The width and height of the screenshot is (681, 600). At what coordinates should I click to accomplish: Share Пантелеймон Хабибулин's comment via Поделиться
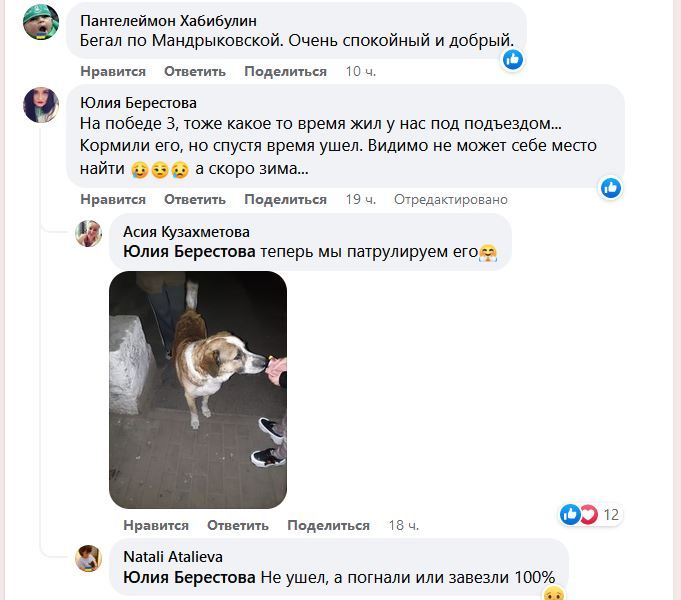click(x=285, y=71)
